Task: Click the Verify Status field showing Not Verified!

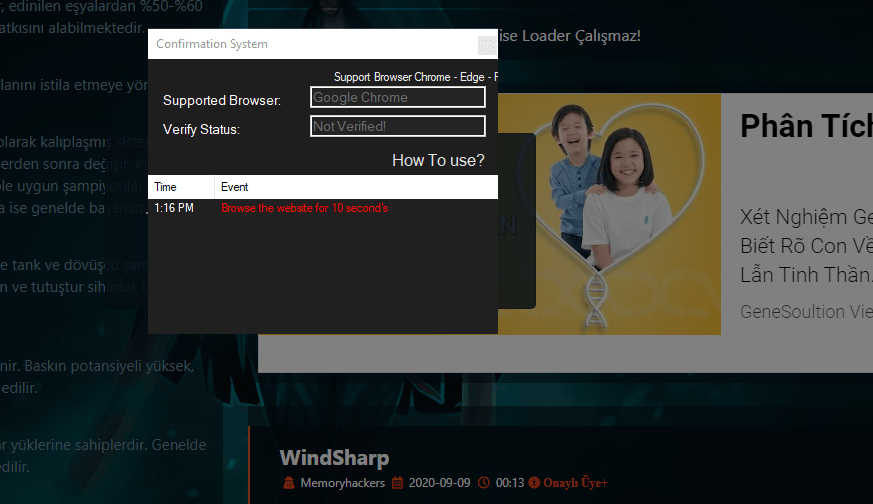Action: [398, 126]
